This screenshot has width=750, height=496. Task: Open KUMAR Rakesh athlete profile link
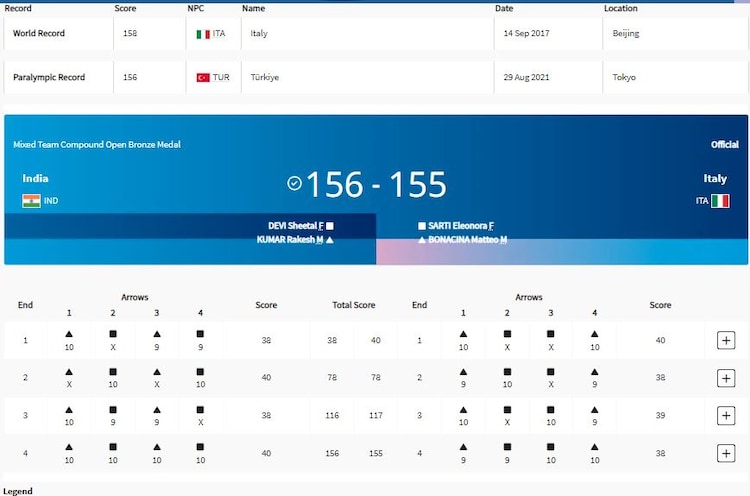click(x=285, y=240)
